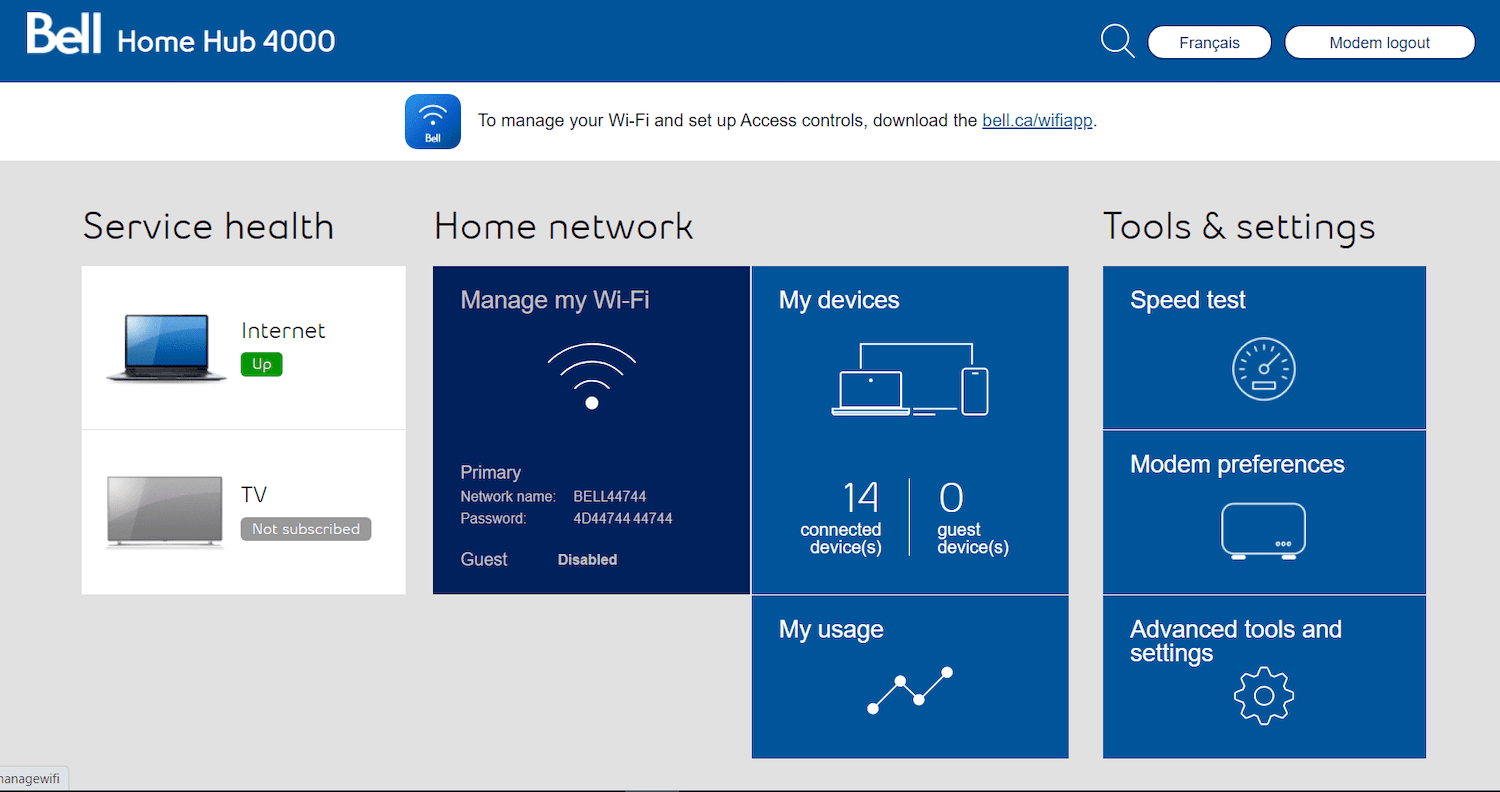Screen dimensions: 1500x792
Task: Click the TV thumbnail image
Action: pyautogui.click(x=164, y=512)
